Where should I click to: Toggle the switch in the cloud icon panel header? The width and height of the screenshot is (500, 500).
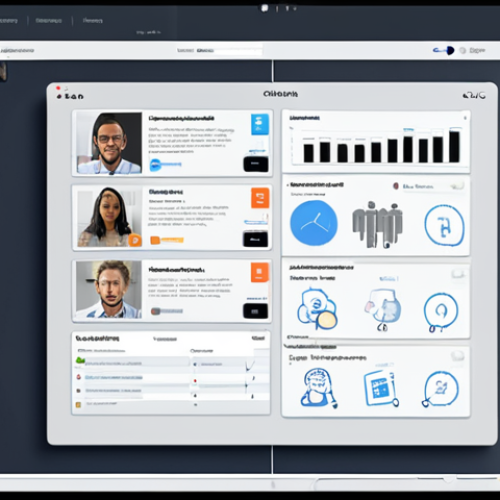(458, 274)
